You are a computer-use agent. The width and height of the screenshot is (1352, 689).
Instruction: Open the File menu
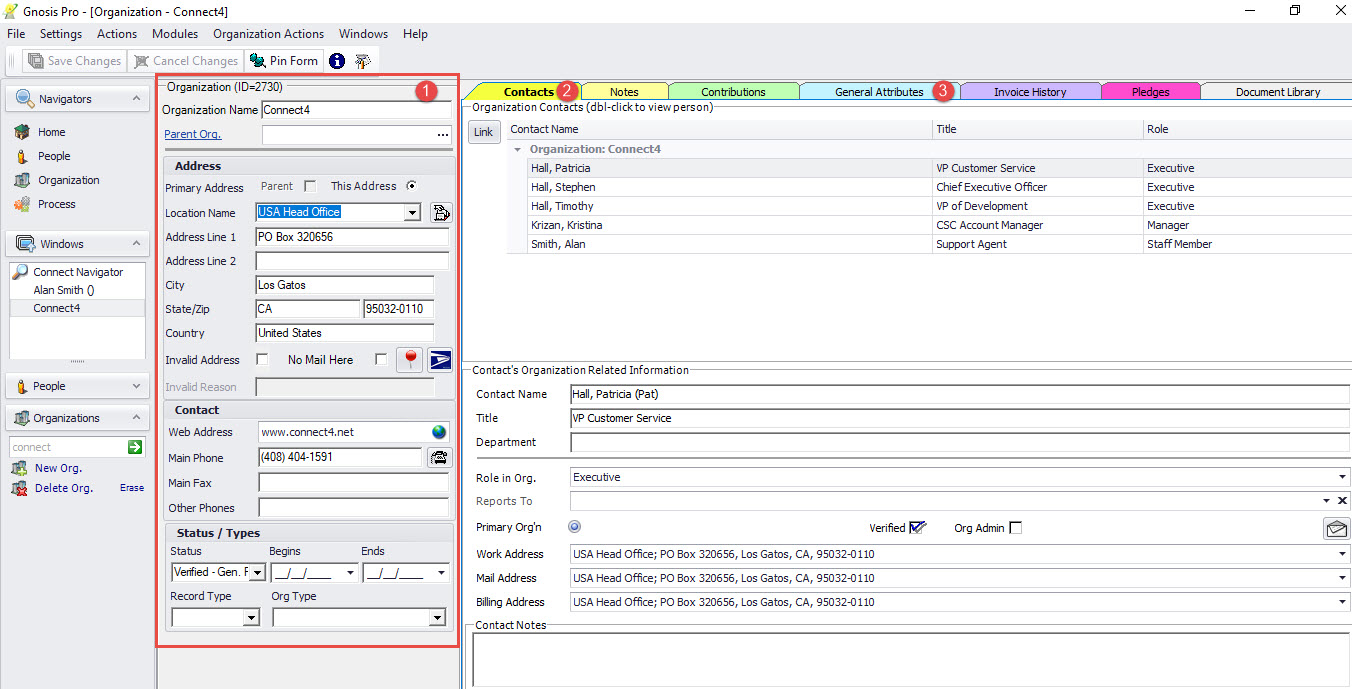(16, 34)
